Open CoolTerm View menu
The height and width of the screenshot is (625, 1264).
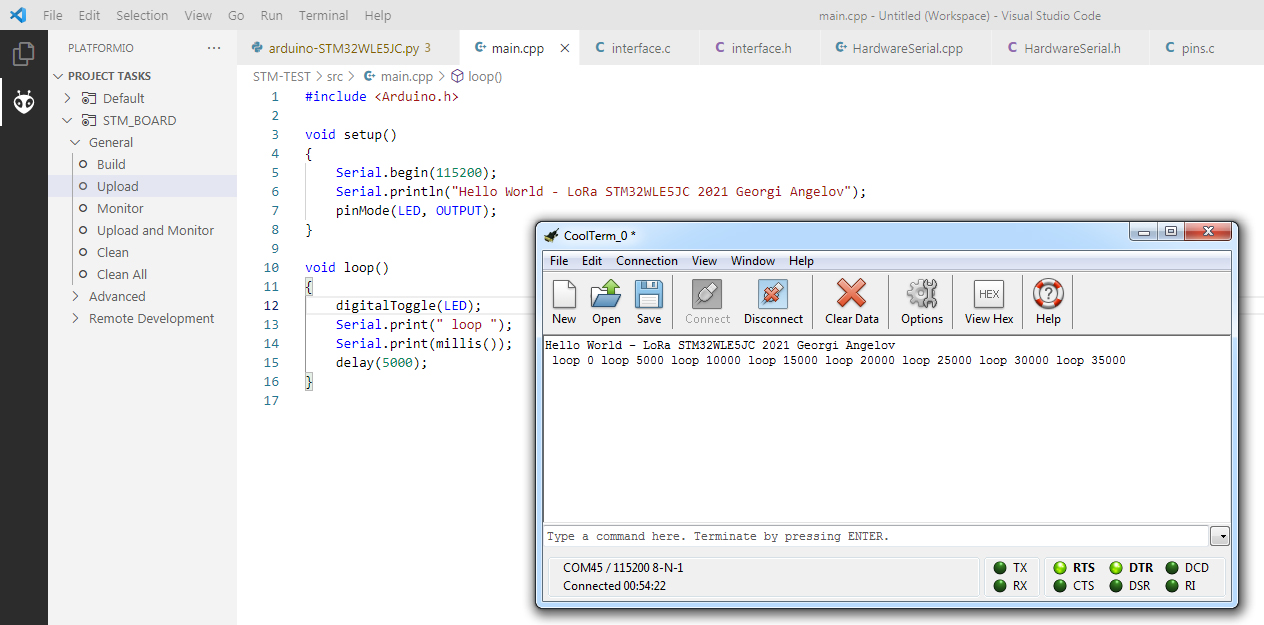(x=704, y=260)
